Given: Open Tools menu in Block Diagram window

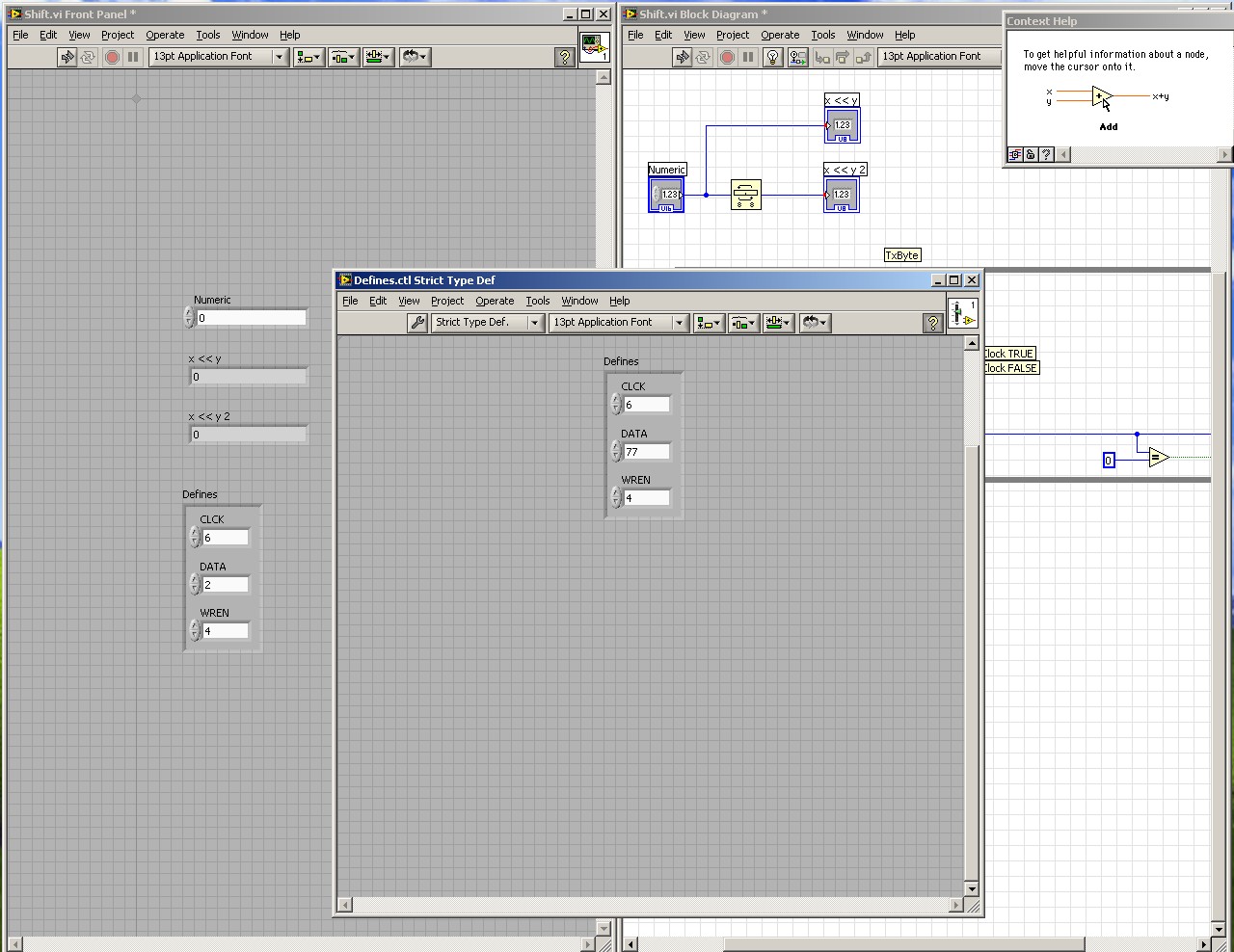Looking at the screenshot, I should click(822, 35).
